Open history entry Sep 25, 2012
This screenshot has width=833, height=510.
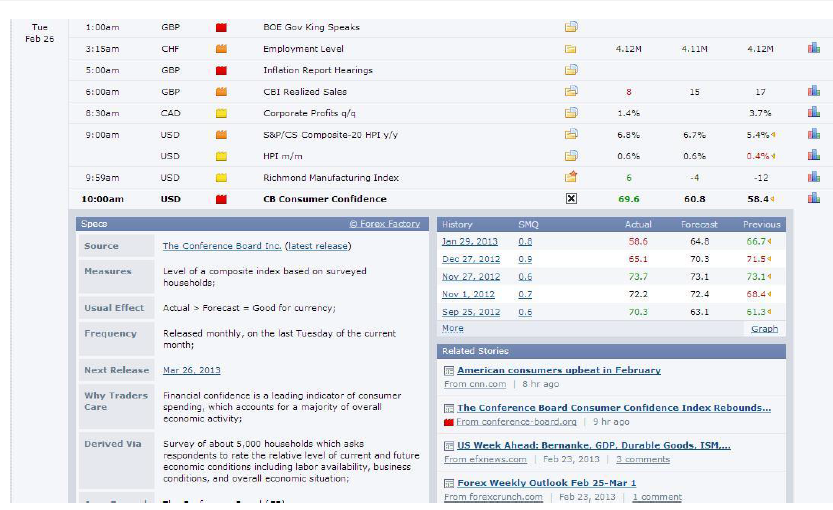point(471,312)
